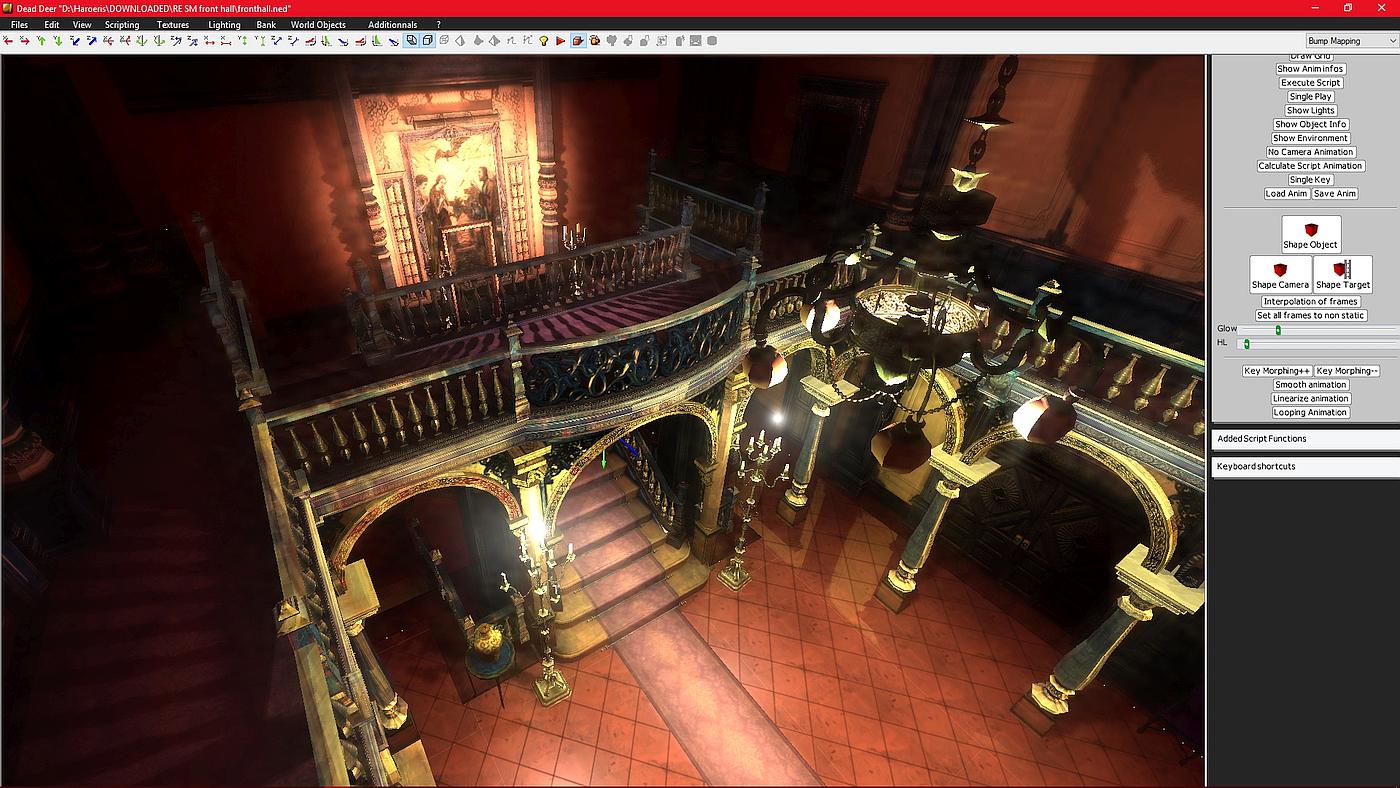Click the Key Morphing++ button

point(1277,371)
